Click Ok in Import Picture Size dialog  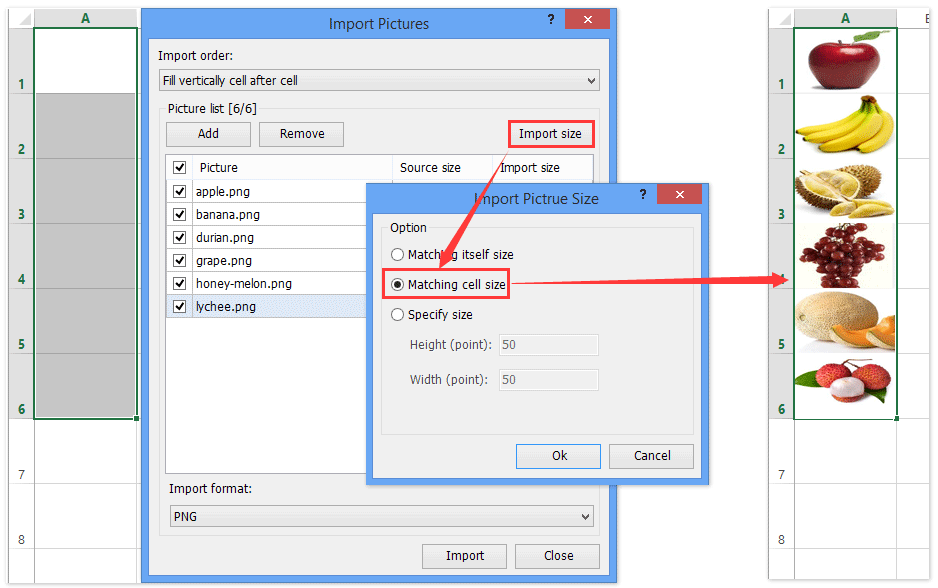tap(558, 455)
